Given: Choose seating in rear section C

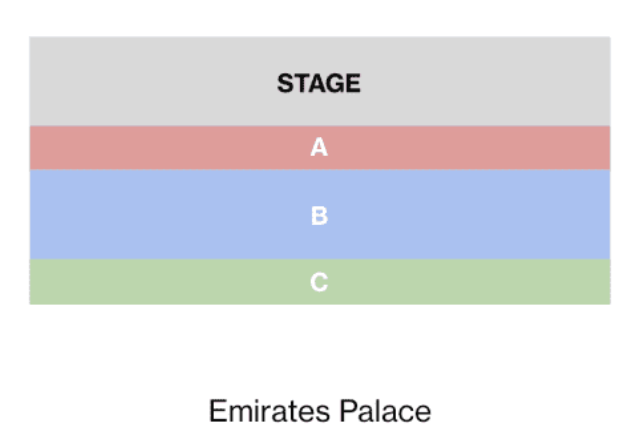Looking at the screenshot, I should 450,283.
